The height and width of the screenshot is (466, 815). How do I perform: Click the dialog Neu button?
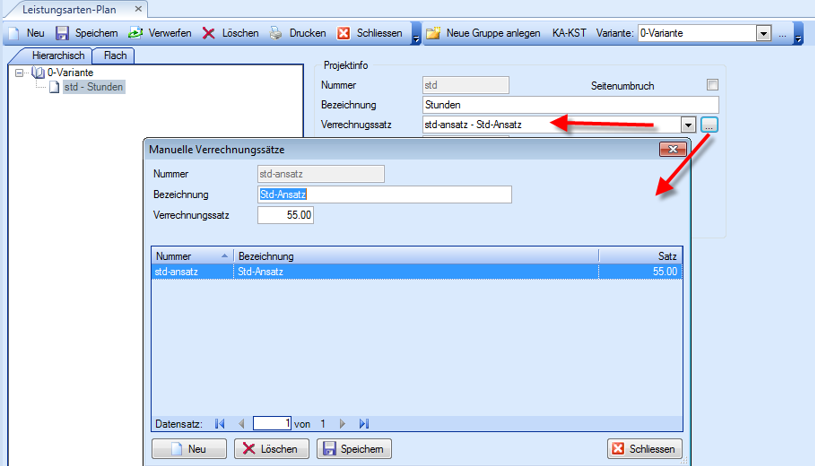189,449
